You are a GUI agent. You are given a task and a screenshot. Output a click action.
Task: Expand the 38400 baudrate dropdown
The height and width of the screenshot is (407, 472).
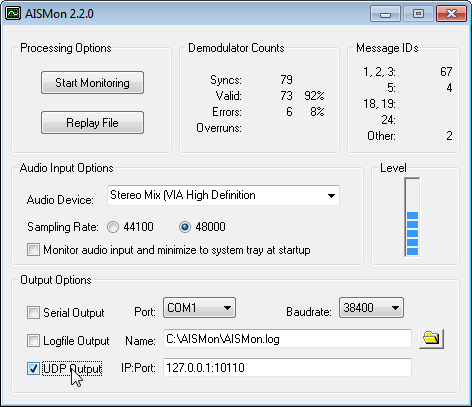click(371, 308)
